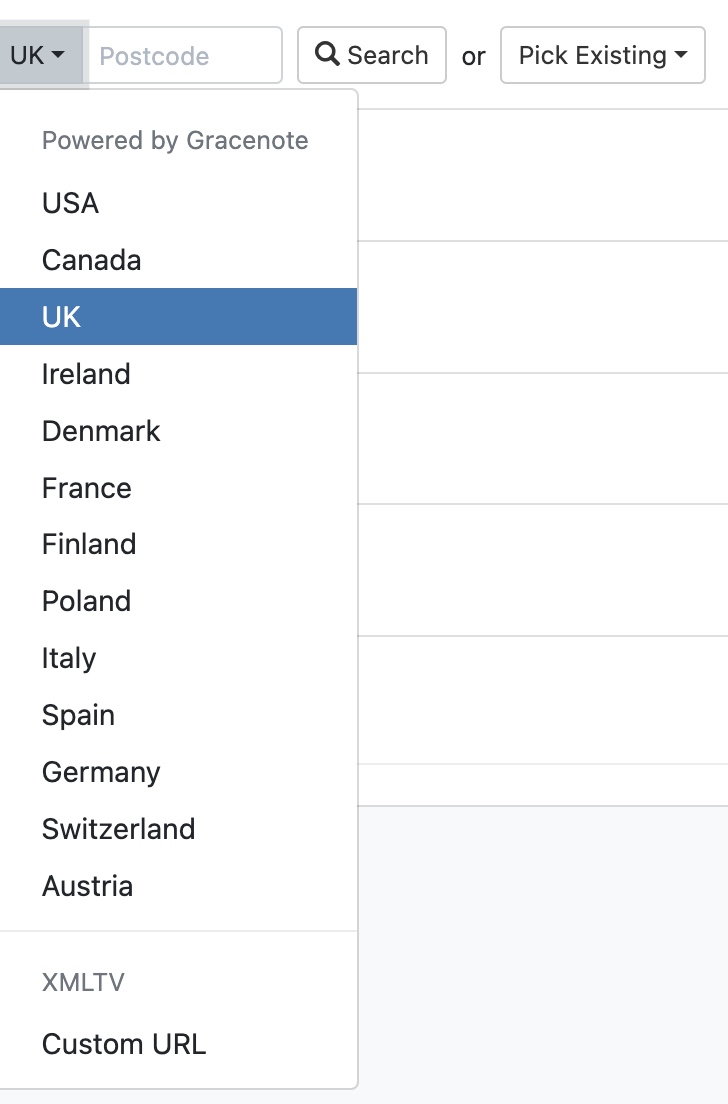Click the caret arrow next to UK
Viewport: 728px width, 1104px height.
[59, 56]
